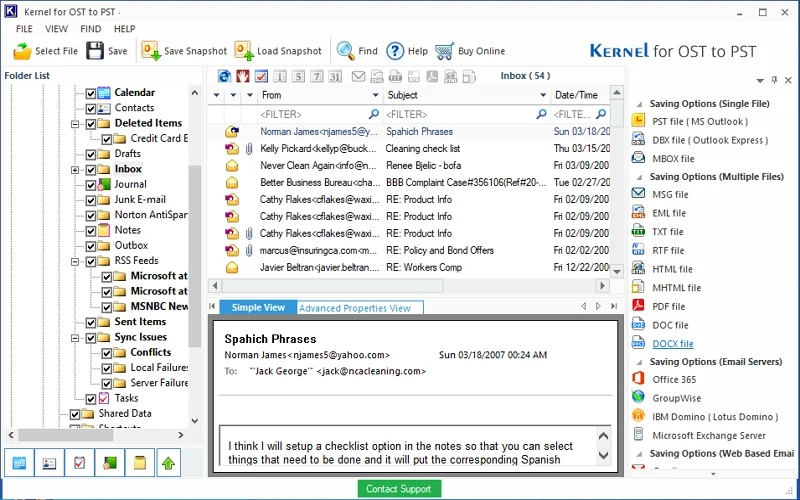Click the Save Snapshot icon
This screenshot has width=800, height=500.
click(x=151, y=51)
